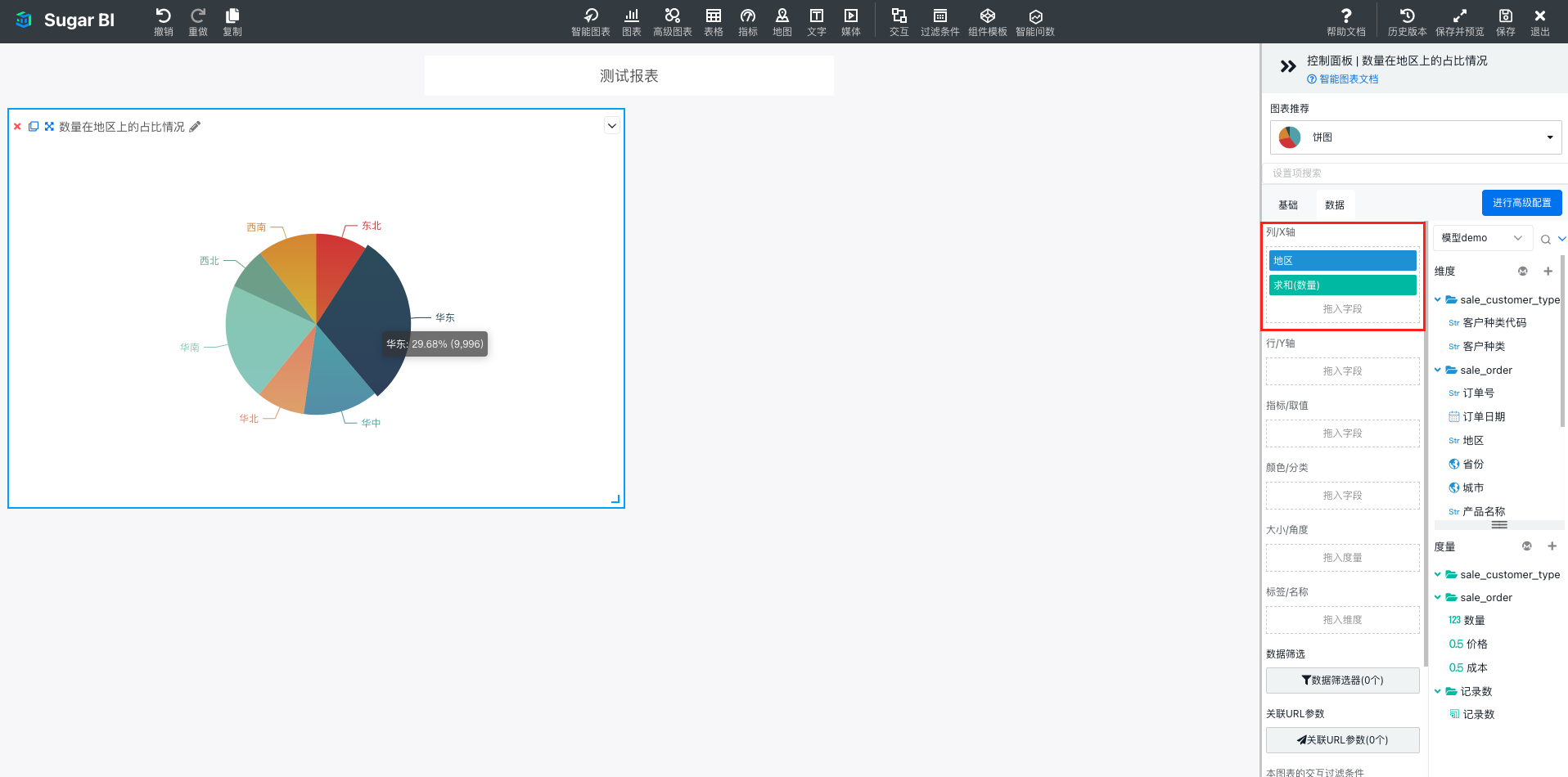Screen dimensions: 1568x777
Task: Open the 智能图表文档 link
Action: [x=1343, y=79]
